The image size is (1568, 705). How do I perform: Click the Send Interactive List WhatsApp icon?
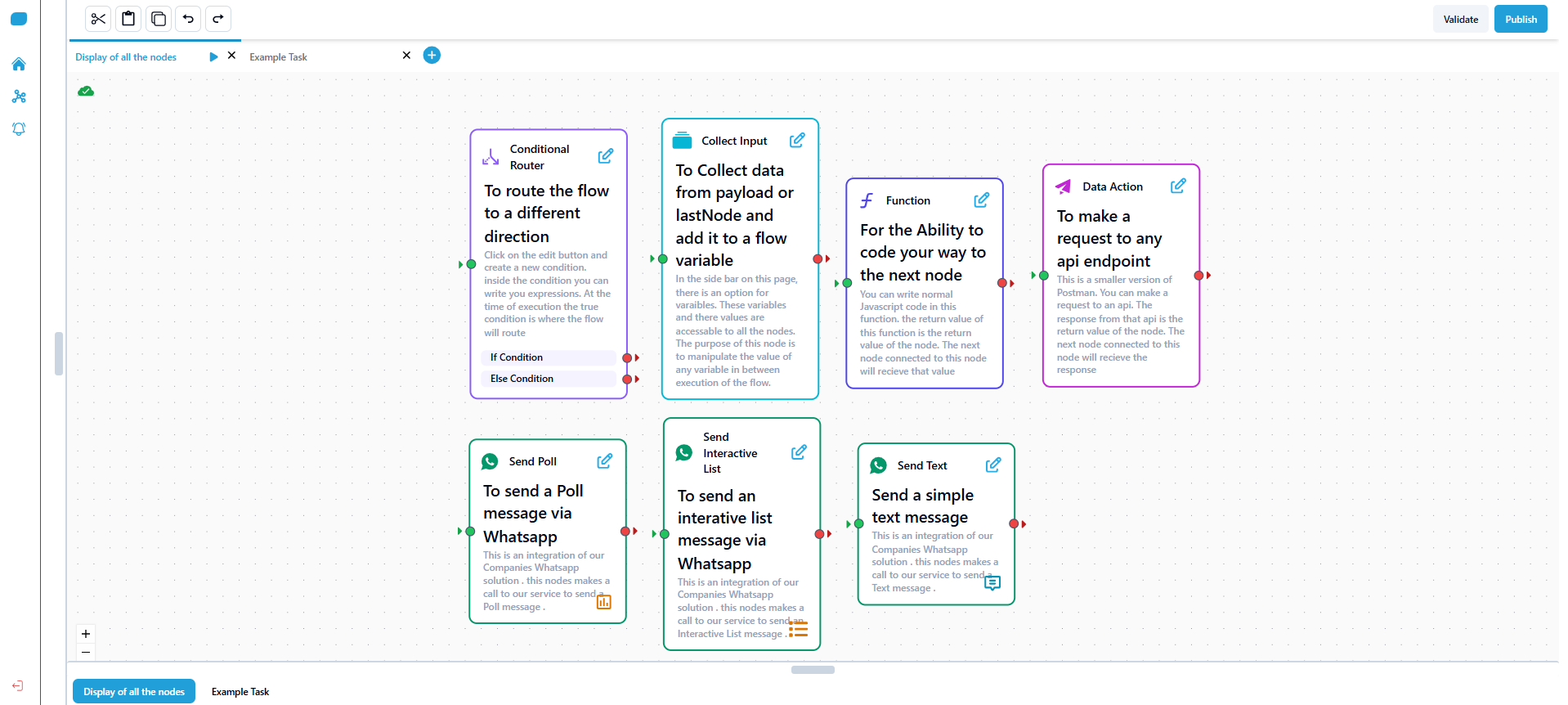(684, 452)
